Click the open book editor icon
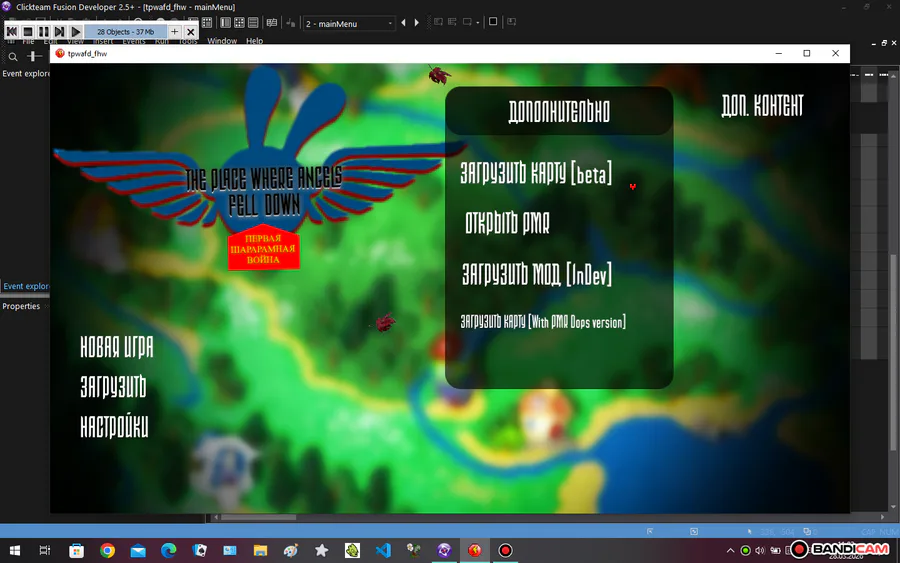 pos(271,22)
